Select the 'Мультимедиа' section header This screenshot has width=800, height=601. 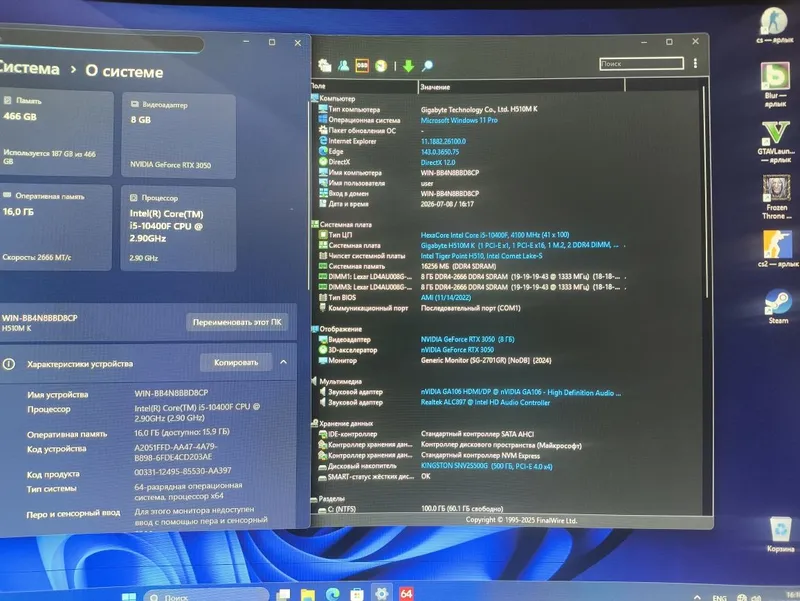click(336, 381)
